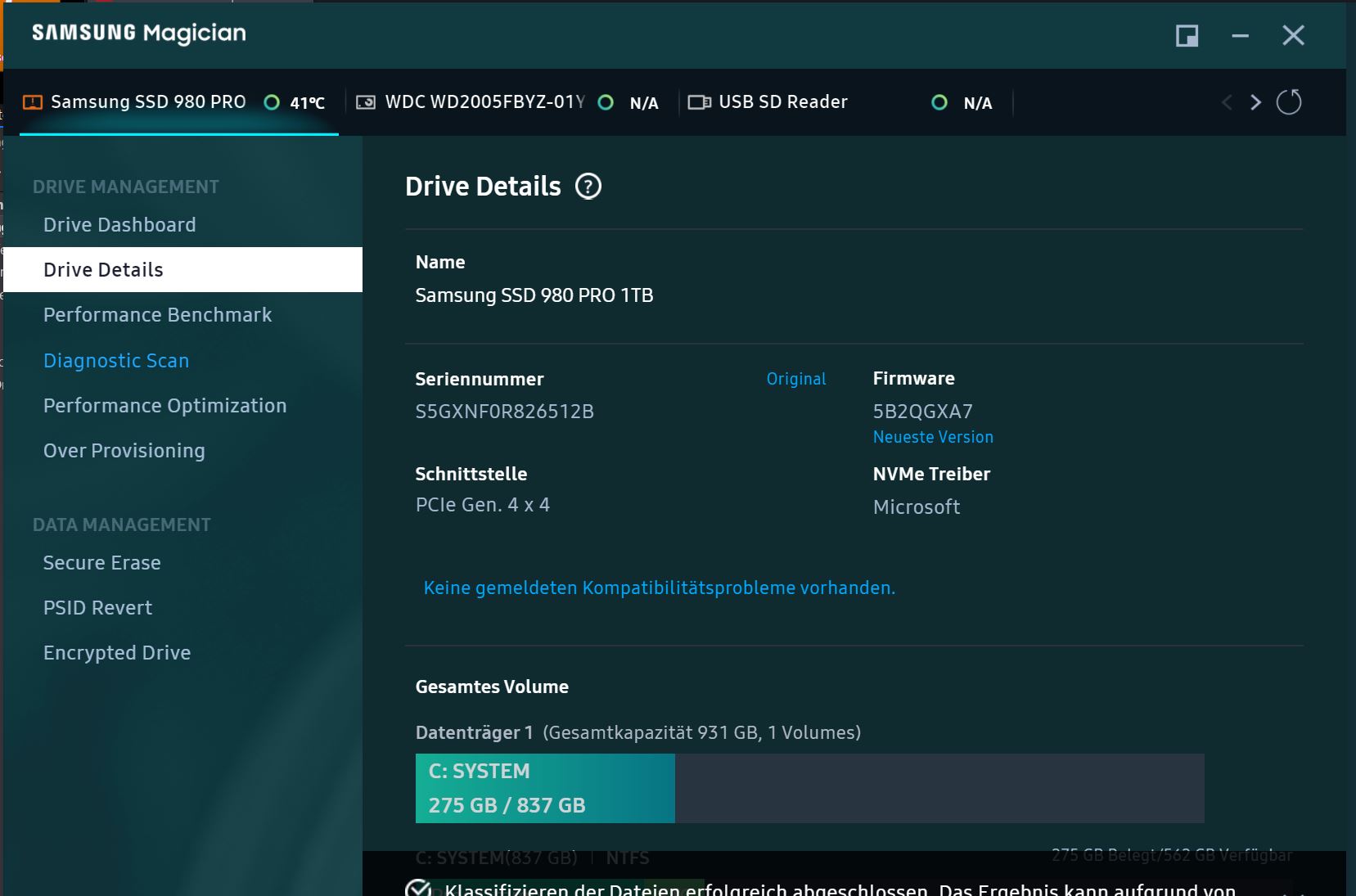Select the USB SD Reader tab
1356x896 pixels.
(x=846, y=102)
